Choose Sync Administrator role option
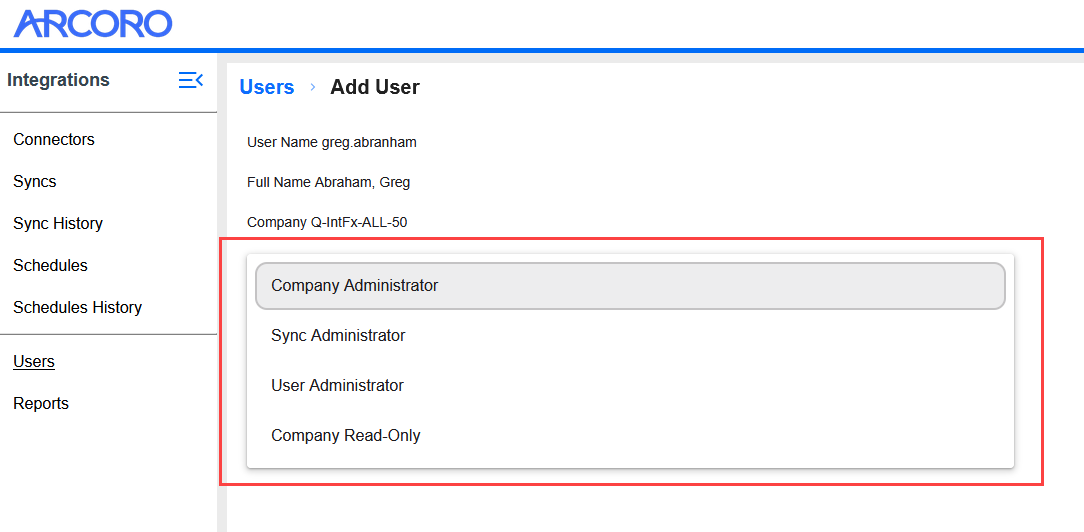The height and width of the screenshot is (532, 1084). [630, 336]
